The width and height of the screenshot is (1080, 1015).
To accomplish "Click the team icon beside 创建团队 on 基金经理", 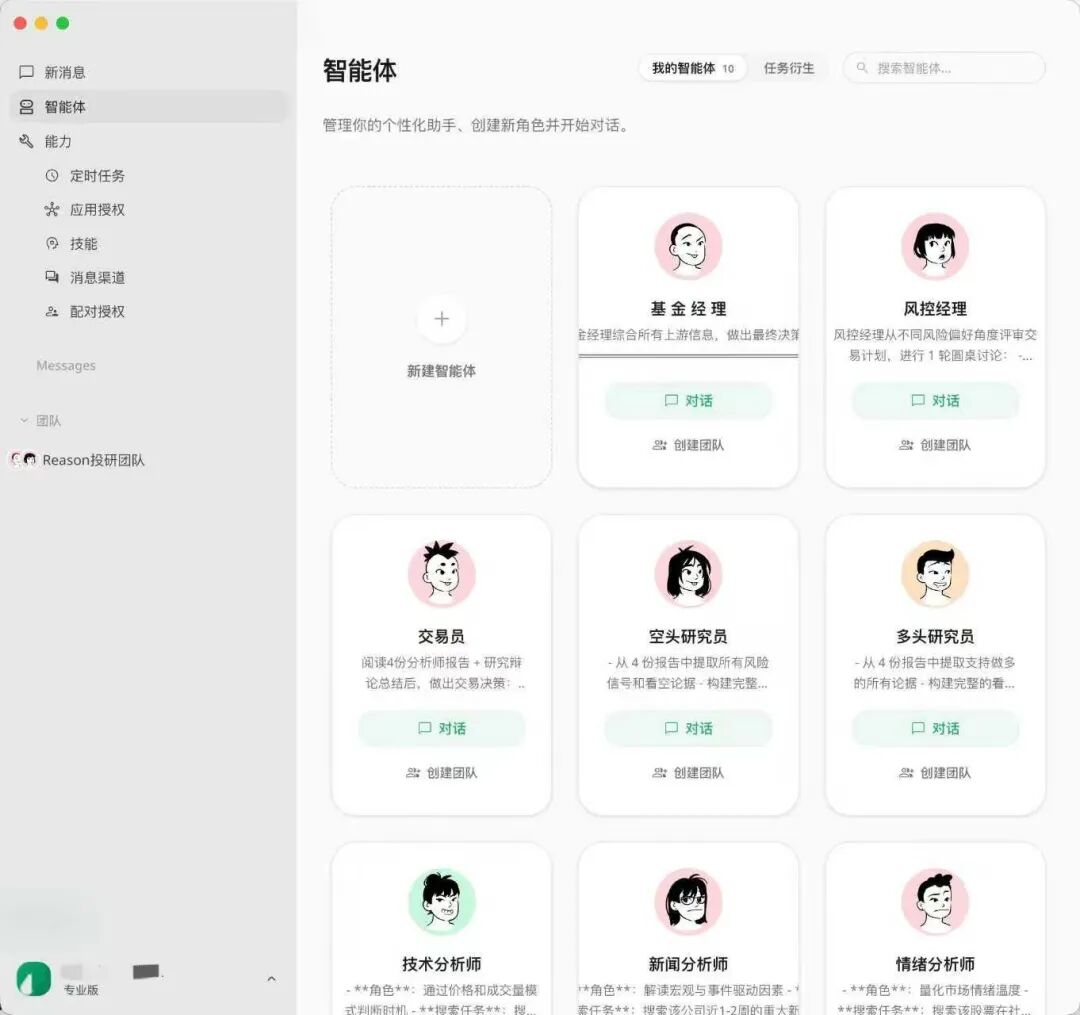I will [x=658, y=445].
